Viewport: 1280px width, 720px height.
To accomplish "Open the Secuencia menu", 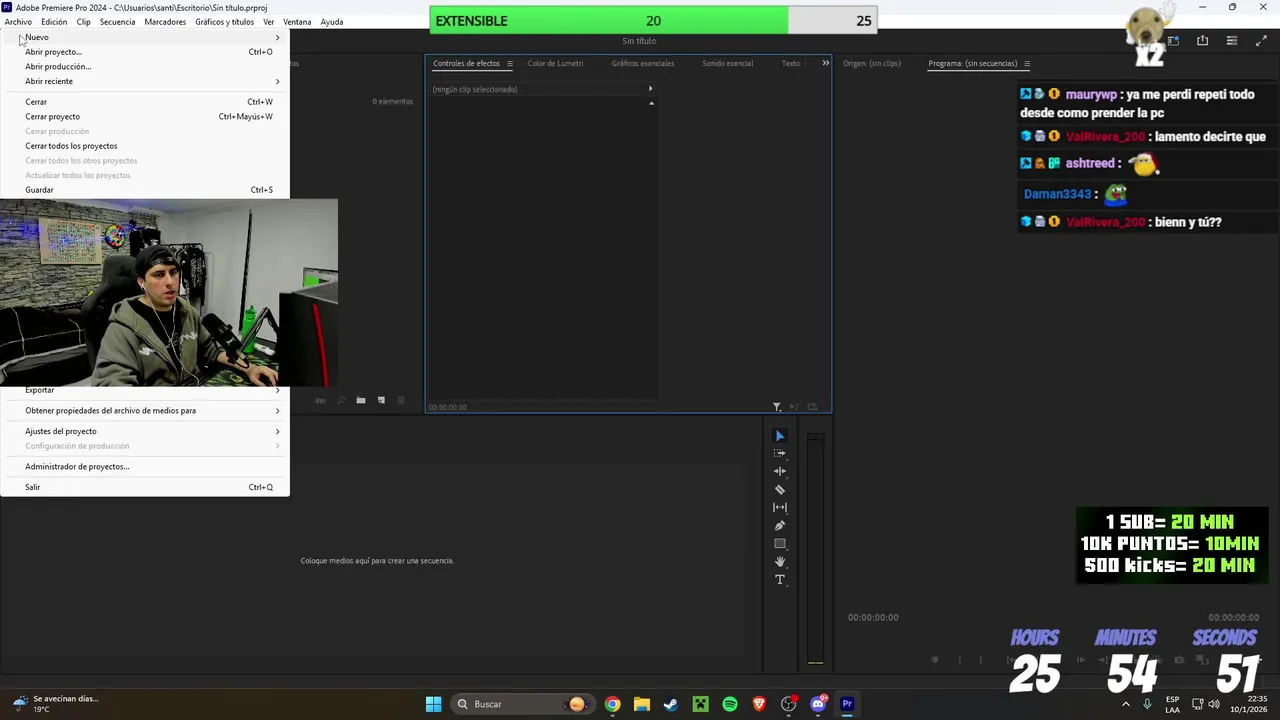I will [x=117, y=22].
